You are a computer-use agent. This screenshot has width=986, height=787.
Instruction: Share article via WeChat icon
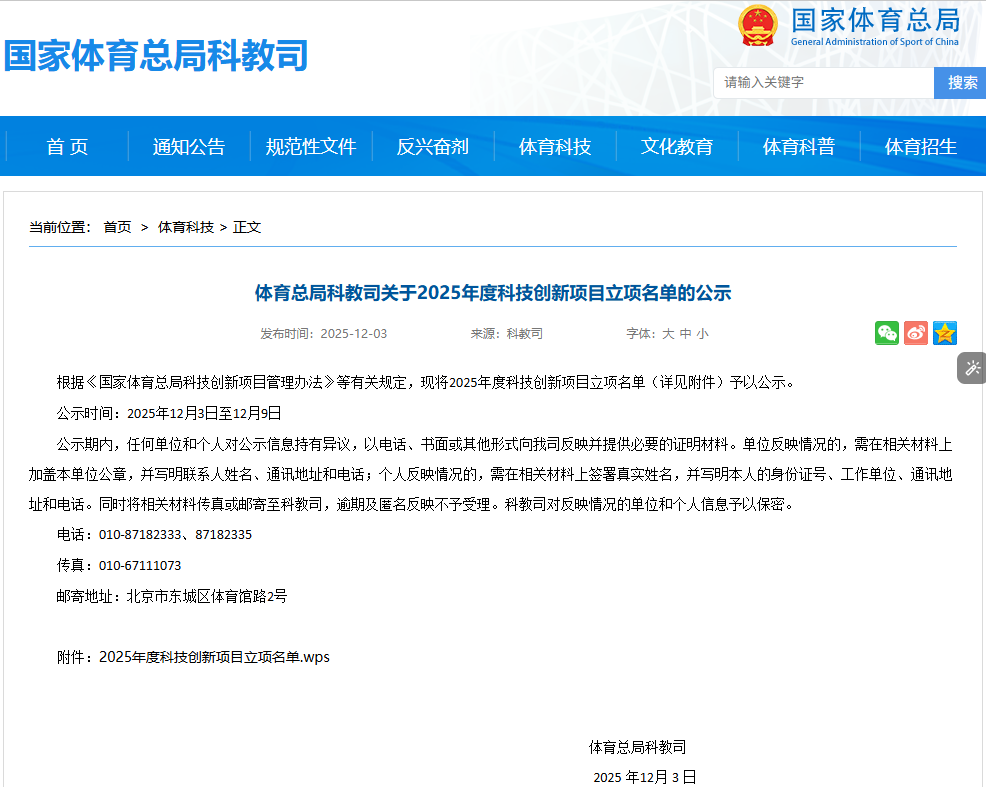(x=887, y=333)
